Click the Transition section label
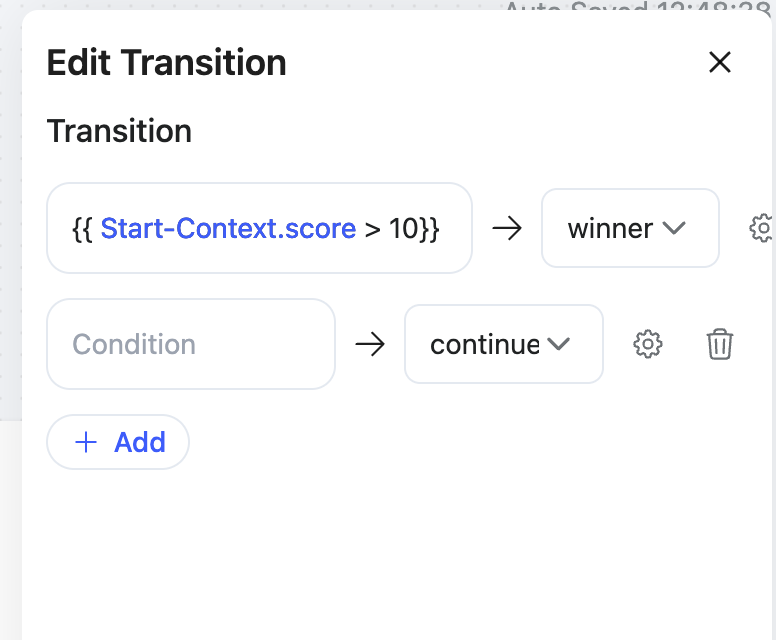 (119, 131)
